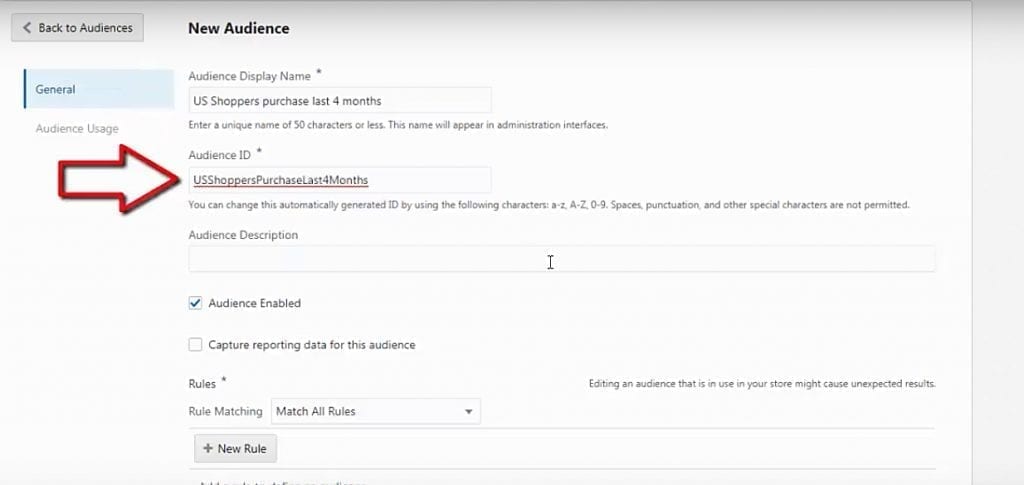The height and width of the screenshot is (485, 1024).
Task: Open the Rule Matching dropdown arrow
Action: click(x=468, y=412)
